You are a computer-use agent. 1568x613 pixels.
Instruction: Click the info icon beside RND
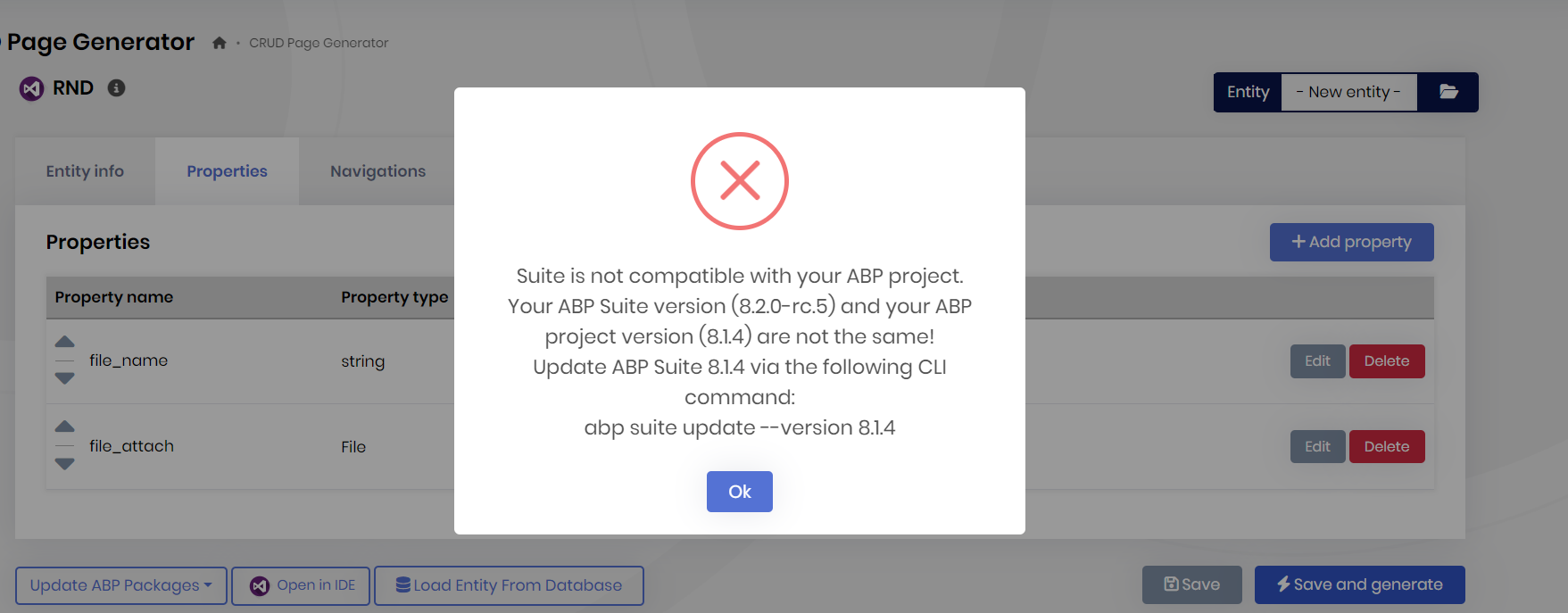[116, 87]
